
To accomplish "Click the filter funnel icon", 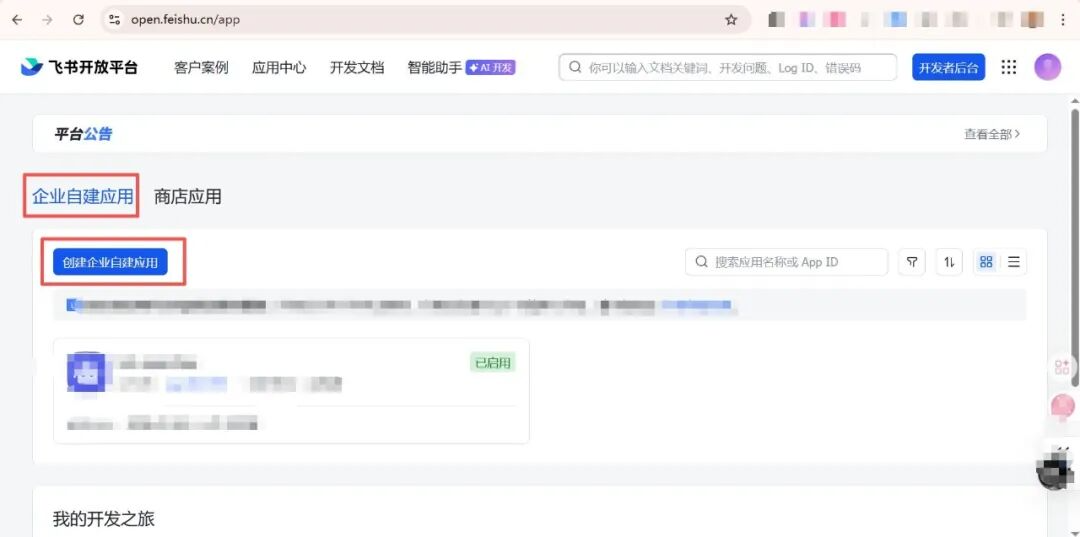I will click(x=912, y=262).
